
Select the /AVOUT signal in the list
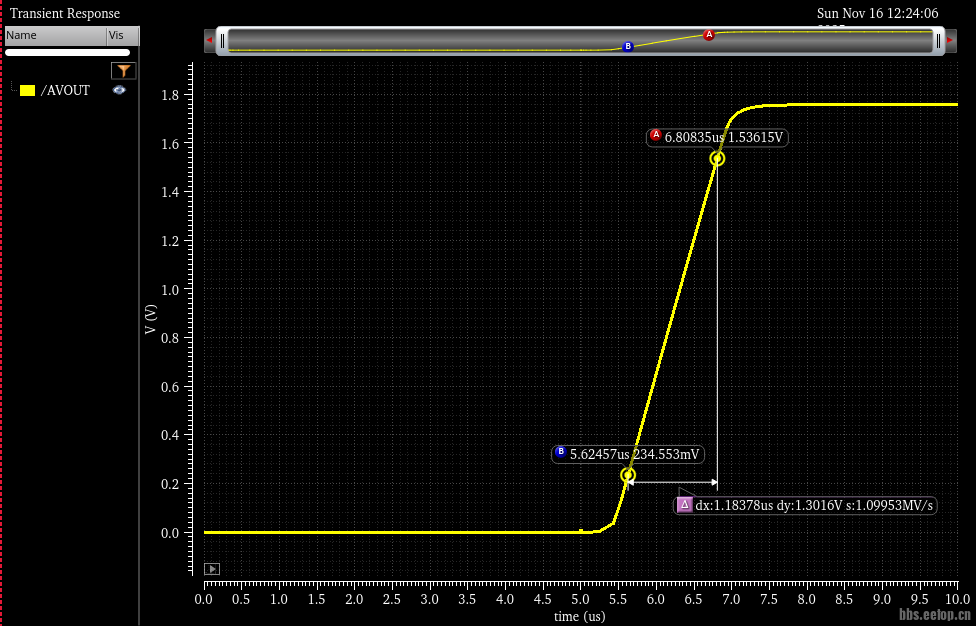(x=65, y=90)
